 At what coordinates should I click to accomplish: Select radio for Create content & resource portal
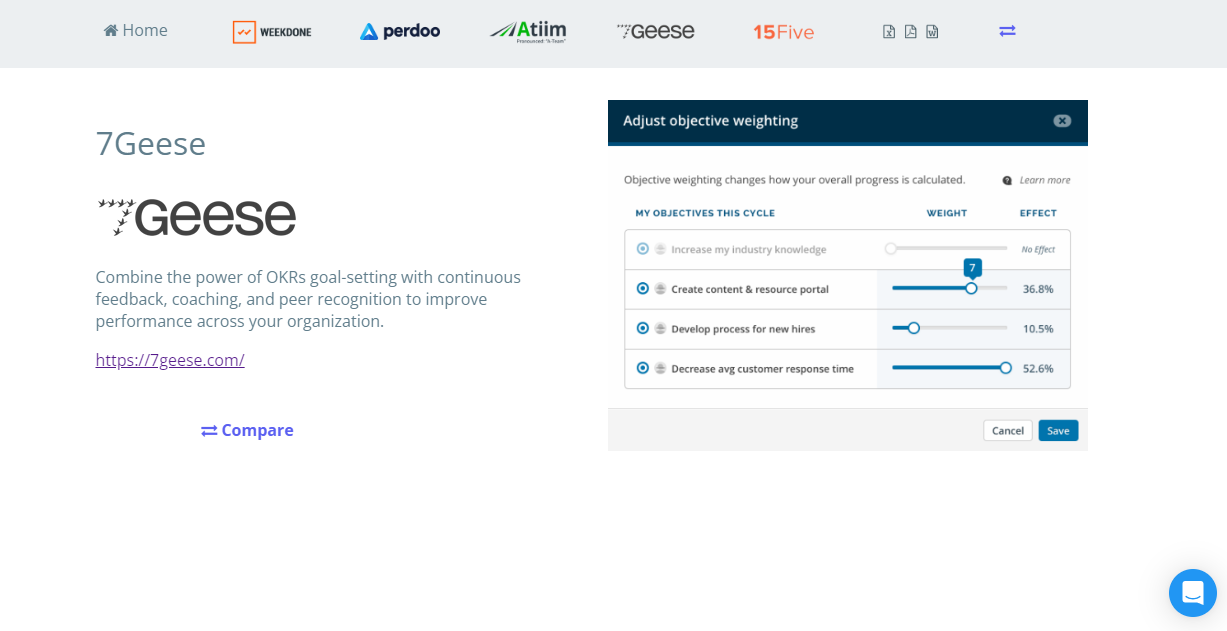pos(643,289)
